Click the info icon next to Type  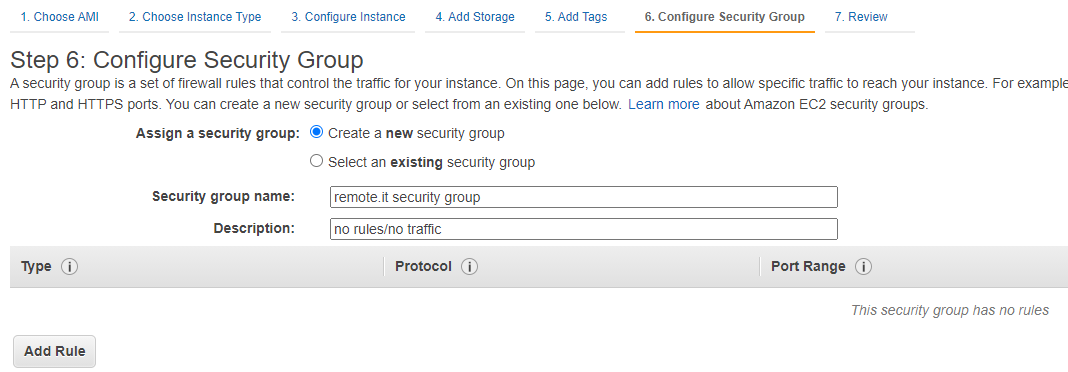[69, 266]
